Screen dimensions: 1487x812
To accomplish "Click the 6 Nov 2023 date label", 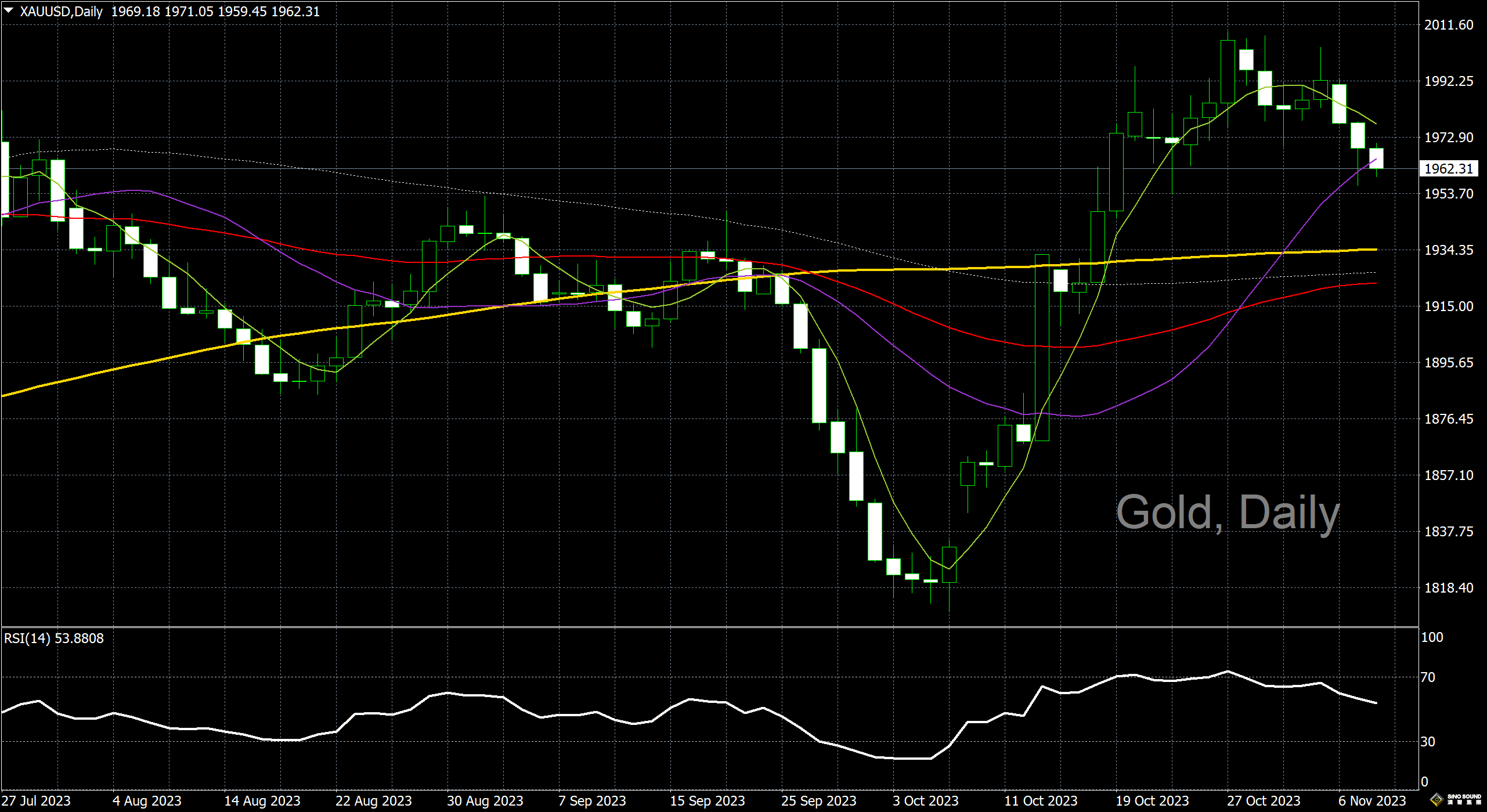I will 1371,801.
